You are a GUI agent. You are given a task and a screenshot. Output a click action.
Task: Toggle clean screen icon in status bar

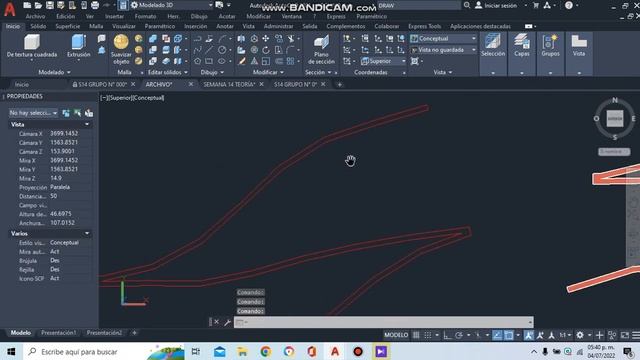coord(624,335)
